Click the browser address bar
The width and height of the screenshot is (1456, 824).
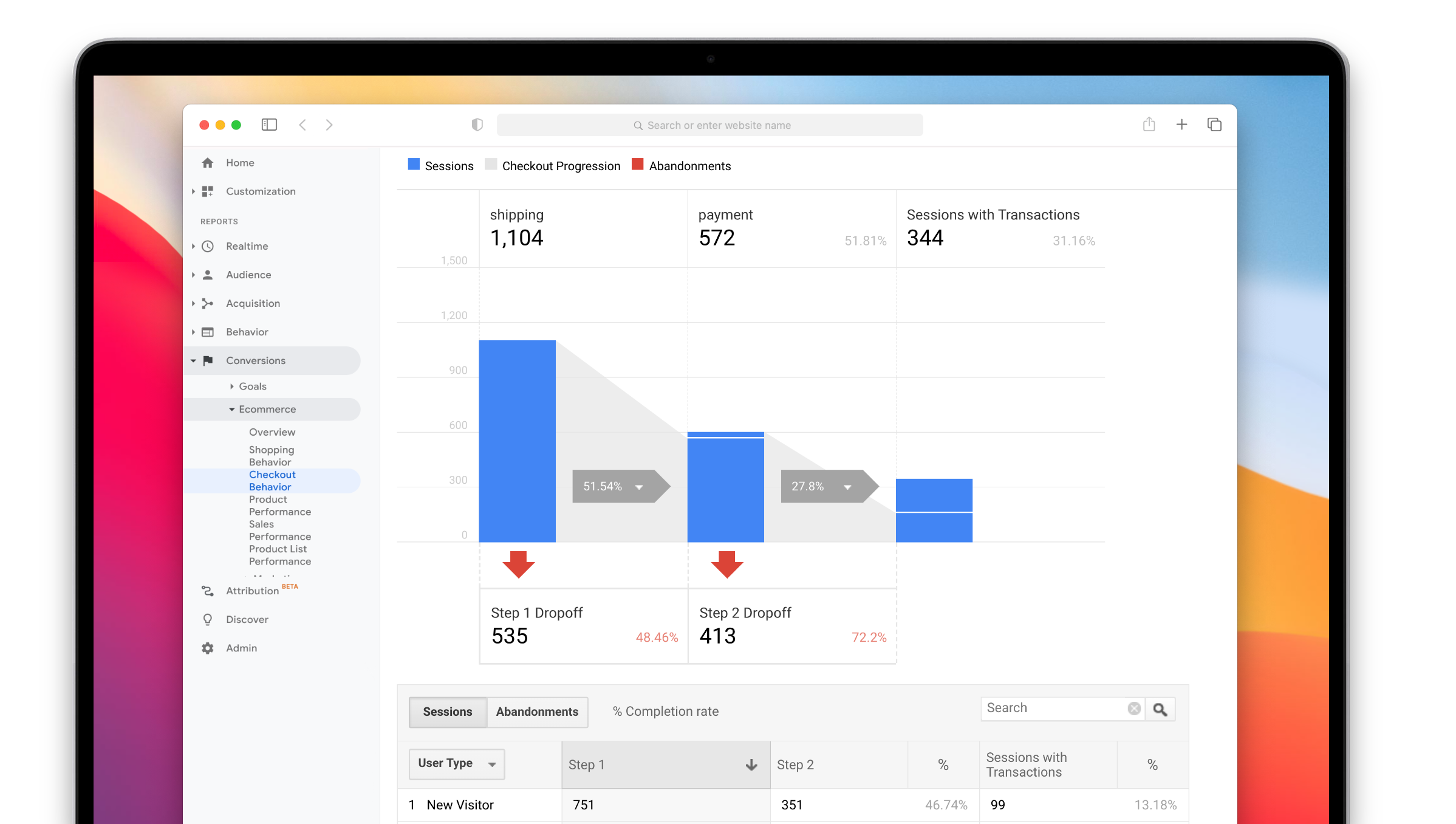tap(709, 125)
